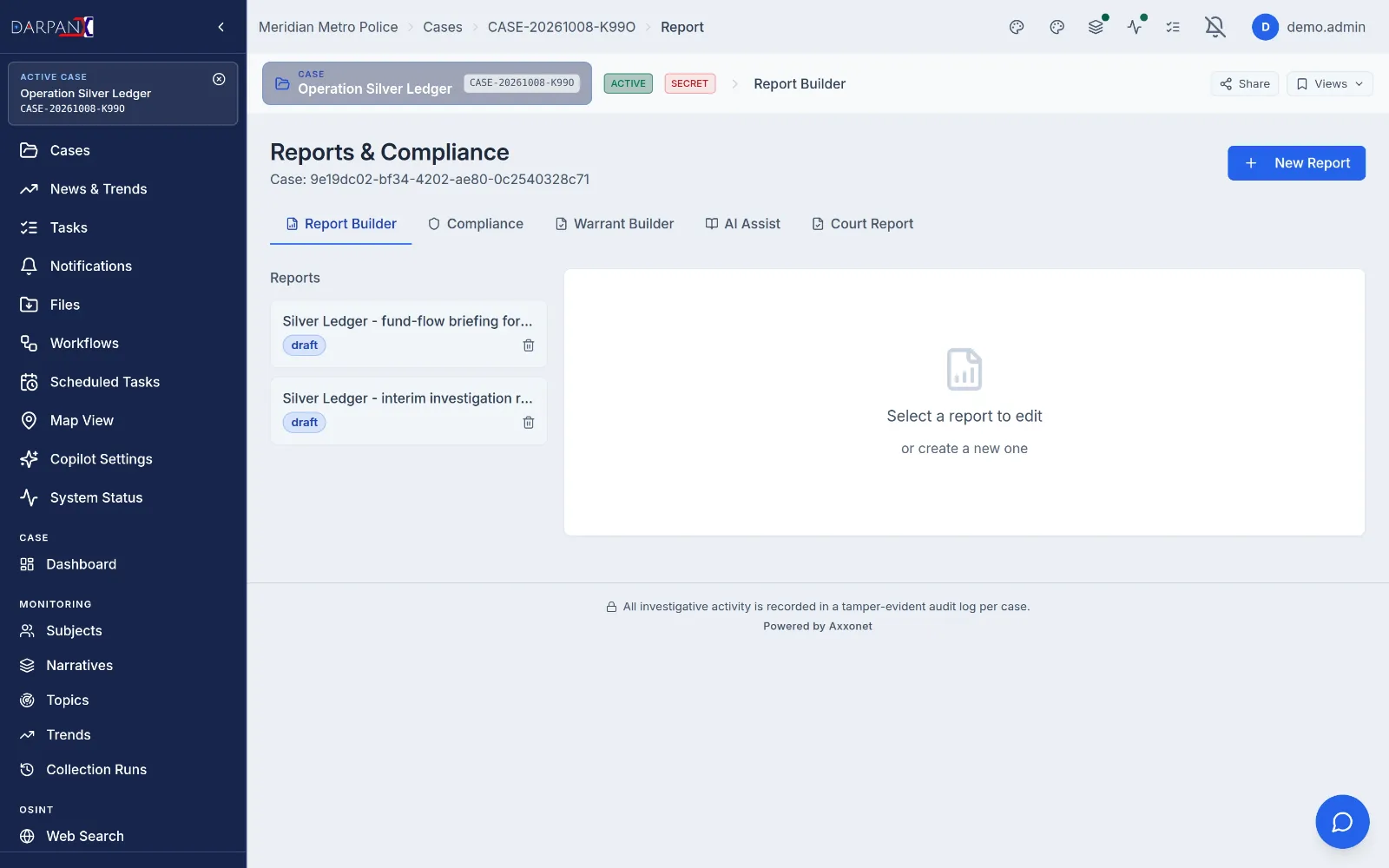Screen dimensions: 1389x868
Task: Open Narratives under Monitoring
Action: click(x=123, y=666)
